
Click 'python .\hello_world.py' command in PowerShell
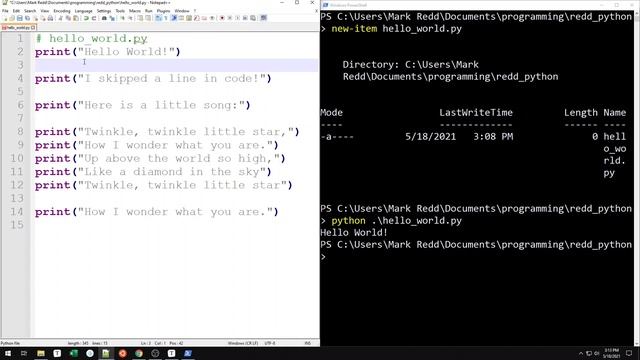point(396,221)
